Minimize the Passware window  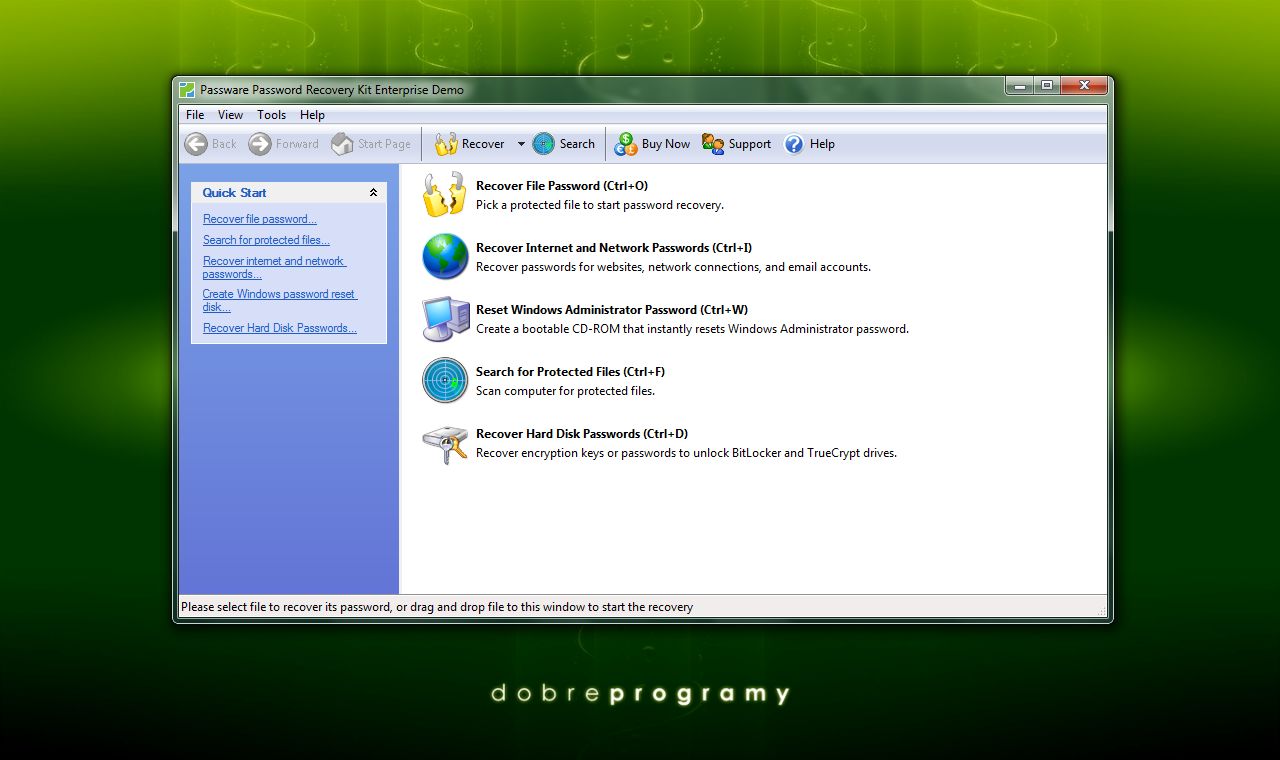click(x=1020, y=86)
